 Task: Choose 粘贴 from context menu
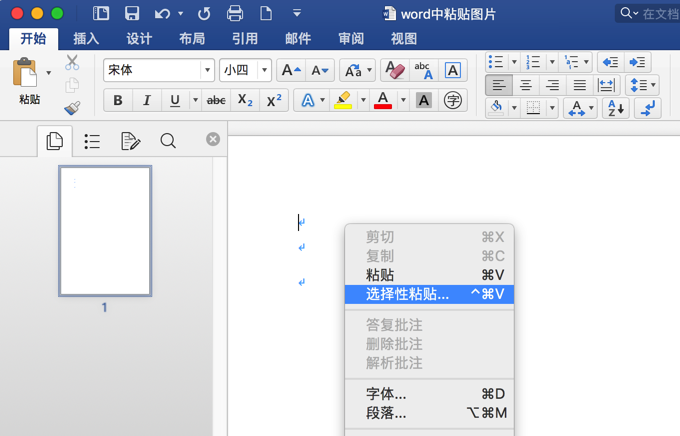click(429, 275)
